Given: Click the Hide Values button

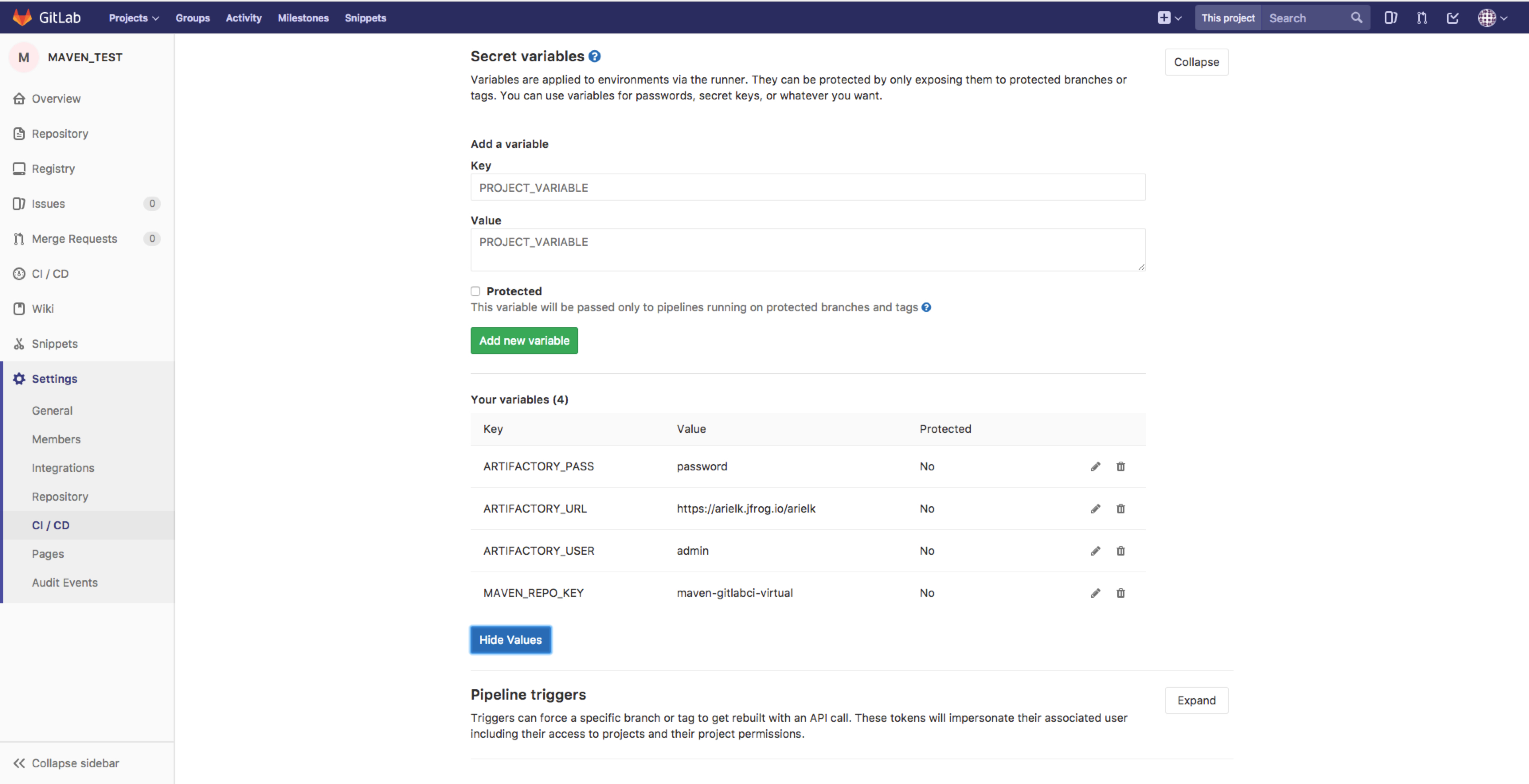Looking at the screenshot, I should pos(510,640).
